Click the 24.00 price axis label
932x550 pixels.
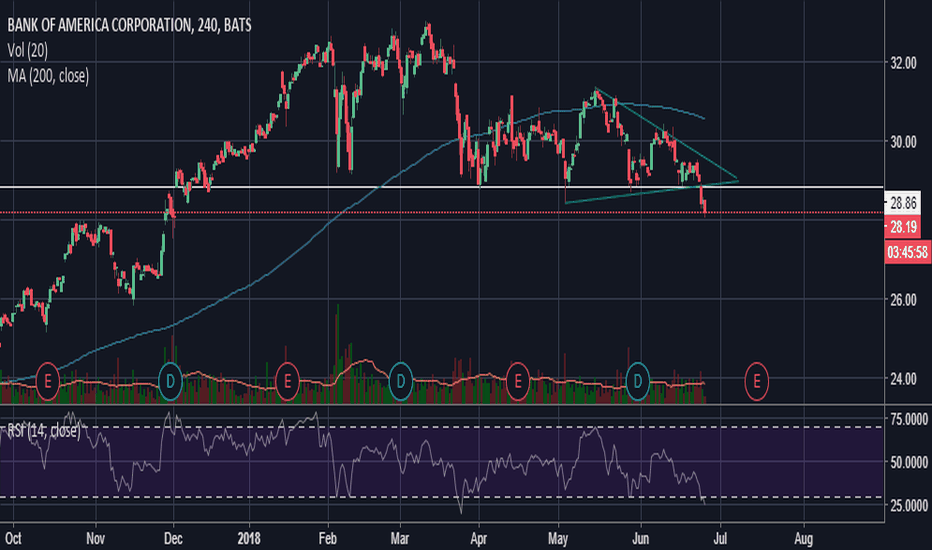tap(903, 379)
